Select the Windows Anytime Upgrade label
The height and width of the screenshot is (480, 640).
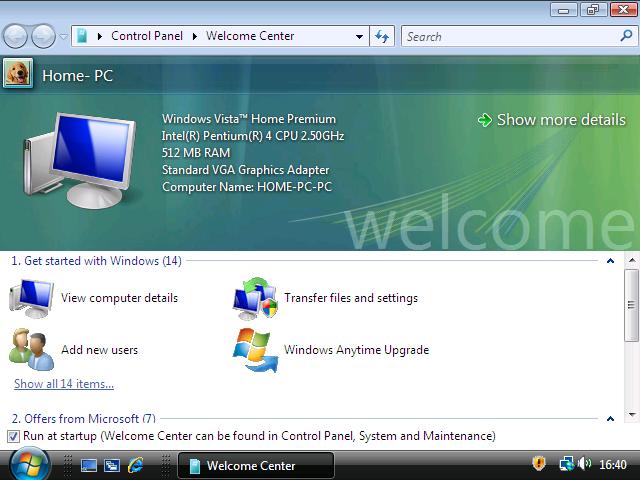pos(357,350)
